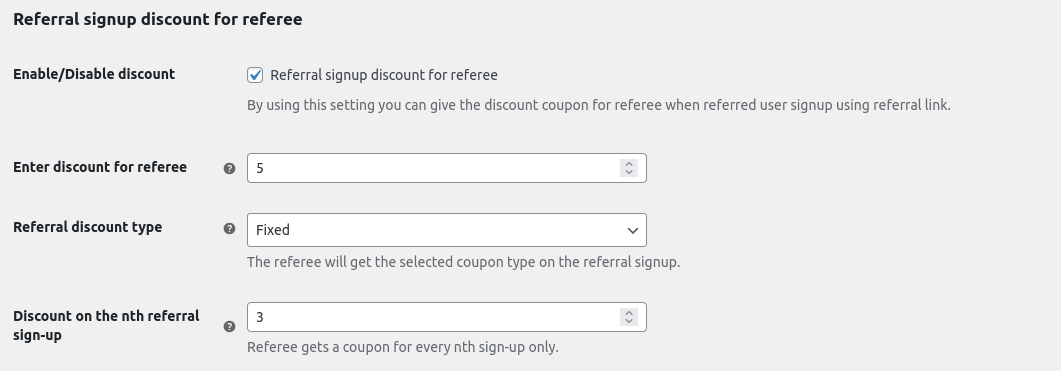Click 'Referee gets a coupon' helper text
This screenshot has width=1061, height=371.
point(403,347)
